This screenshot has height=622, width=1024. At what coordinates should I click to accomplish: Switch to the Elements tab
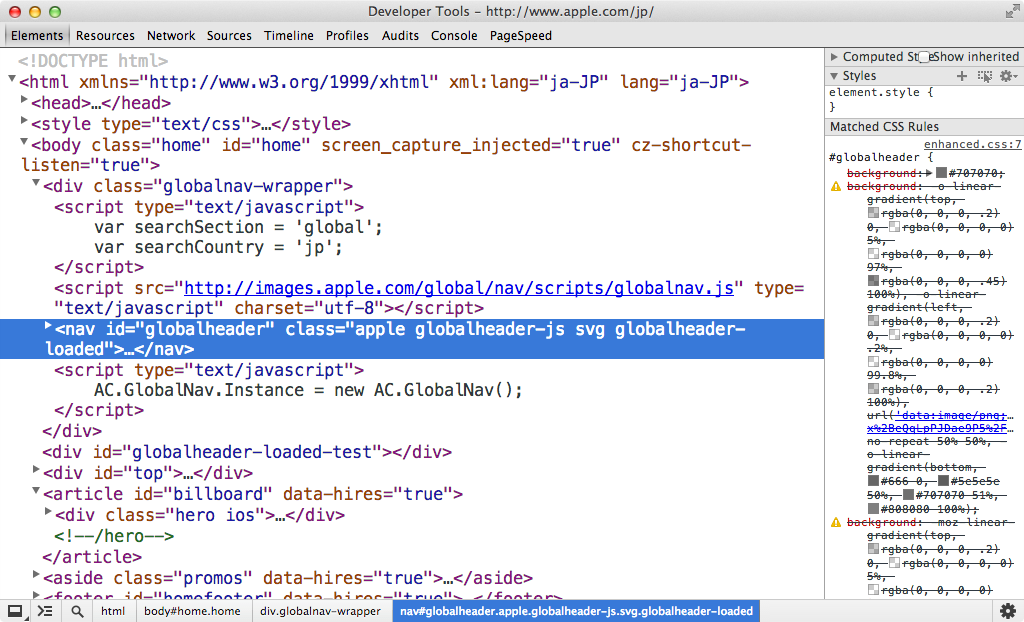coord(37,35)
